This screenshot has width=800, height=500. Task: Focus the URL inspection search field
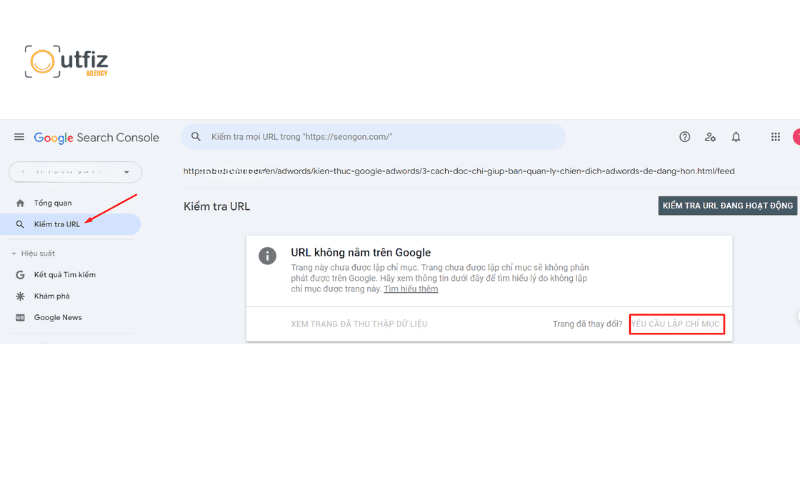tap(373, 137)
